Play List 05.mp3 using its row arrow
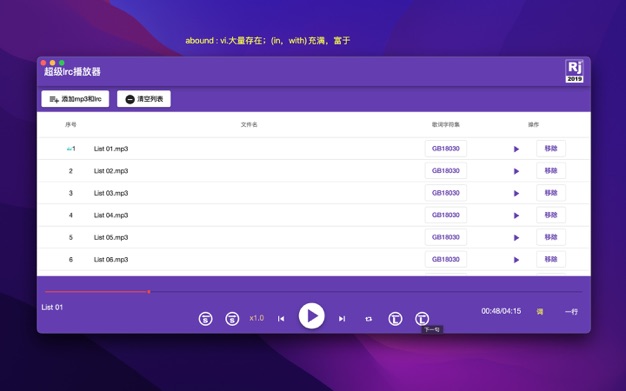The image size is (626, 391). pos(516,238)
